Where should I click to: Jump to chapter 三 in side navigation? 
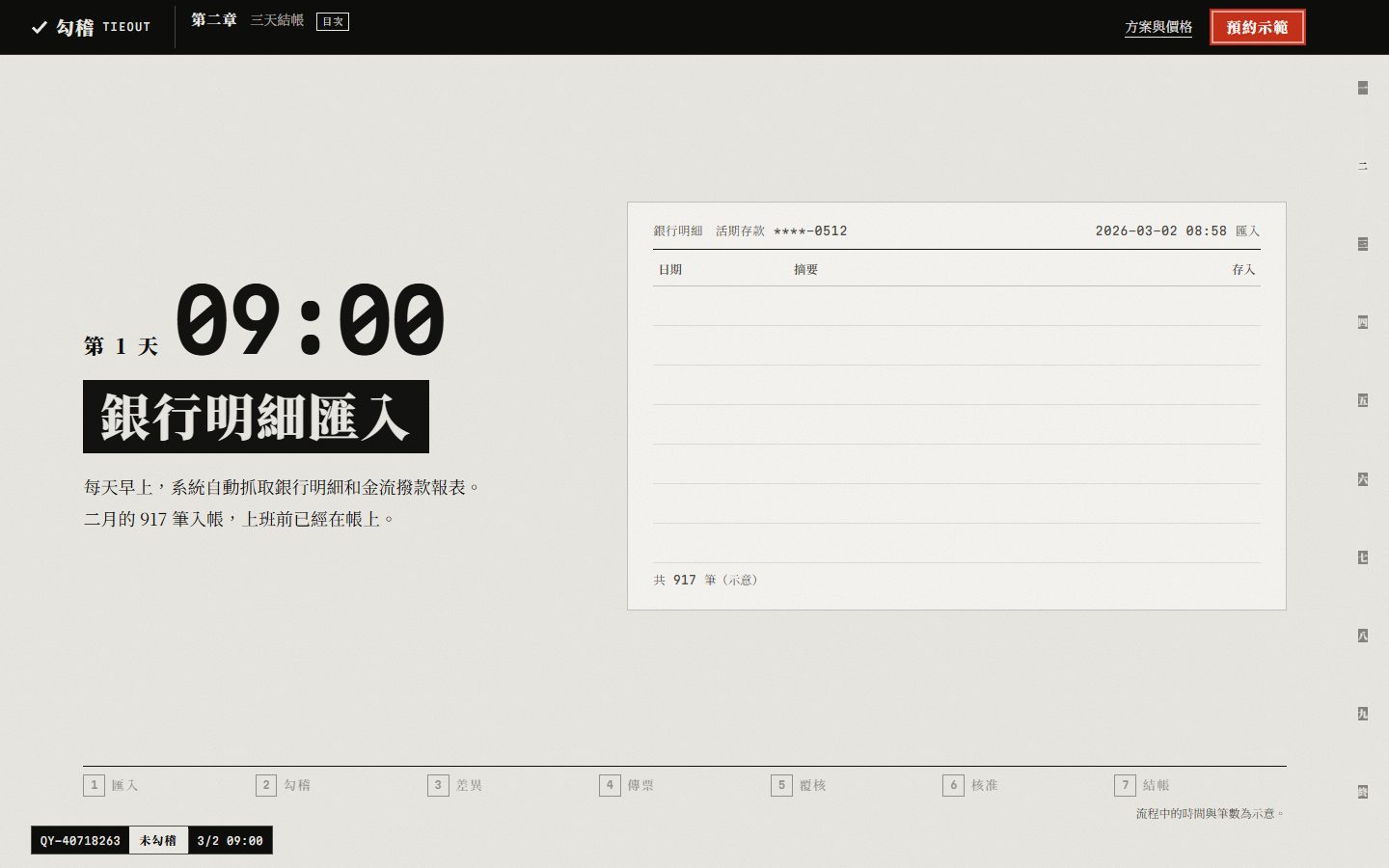1363,244
